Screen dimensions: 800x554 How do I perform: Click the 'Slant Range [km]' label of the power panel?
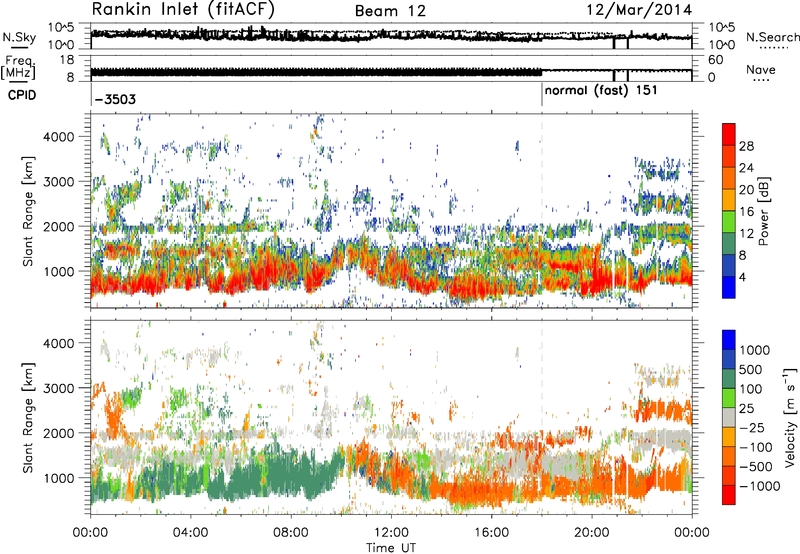pyautogui.click(x=28, y=211)
